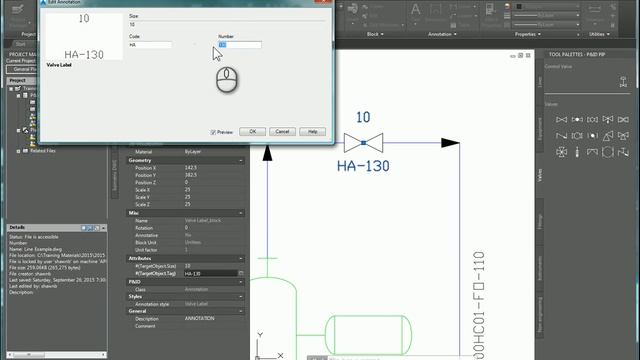Click the Number input field

(x=240, y=45)
